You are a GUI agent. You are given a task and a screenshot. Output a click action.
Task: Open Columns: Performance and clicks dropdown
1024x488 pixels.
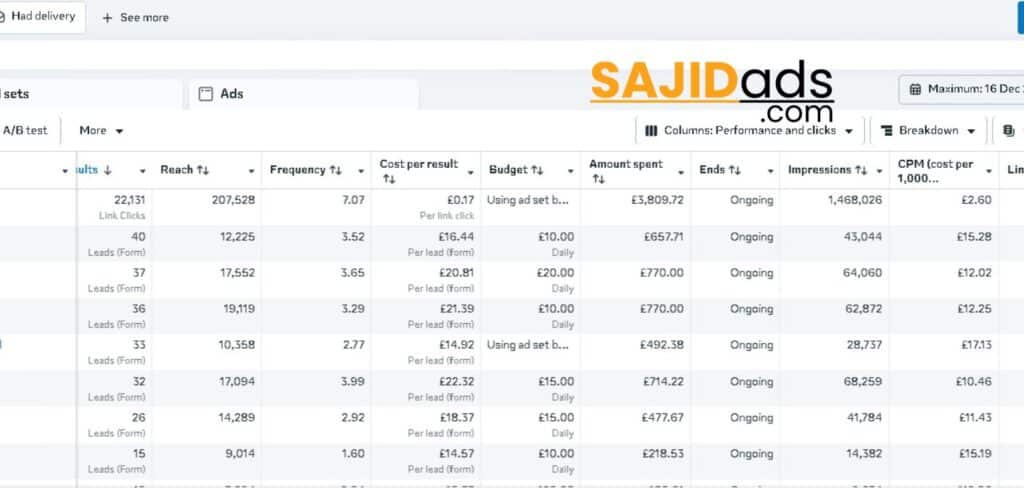(x=750, y=130)
